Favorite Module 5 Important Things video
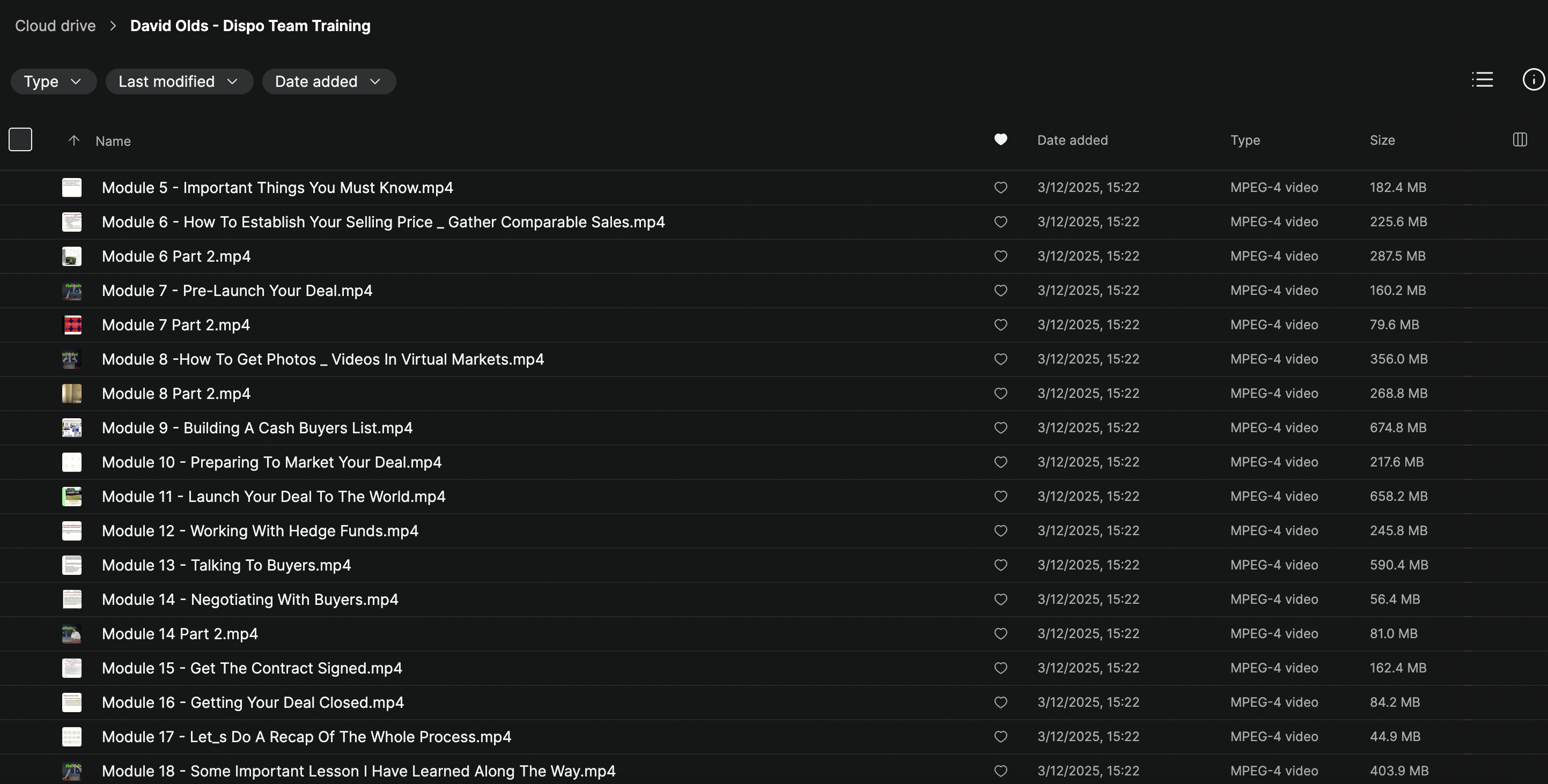 click(x=1000, y=188)
